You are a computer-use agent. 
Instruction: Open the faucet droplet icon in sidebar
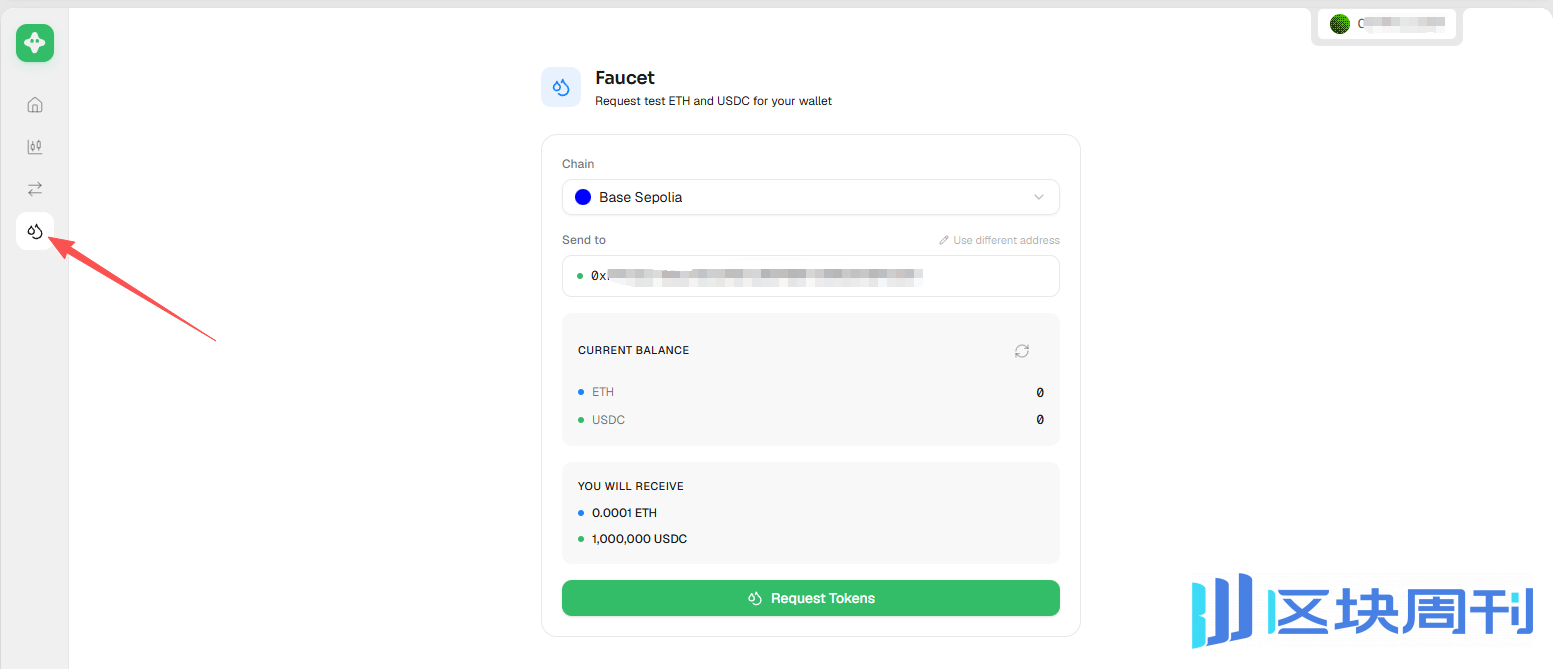tap(35, 231)
